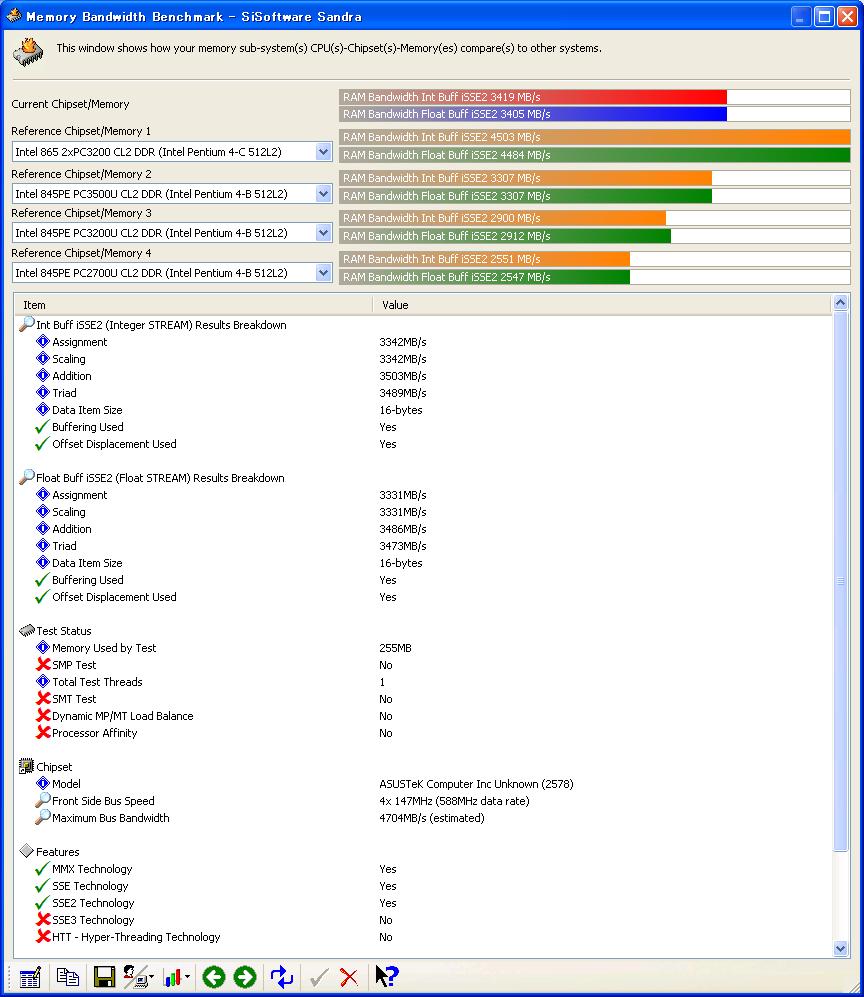Image resolution: width=864 pixels, height=997 pixels.
Task: Click the green back arrow icon
Action: [214, 977]
